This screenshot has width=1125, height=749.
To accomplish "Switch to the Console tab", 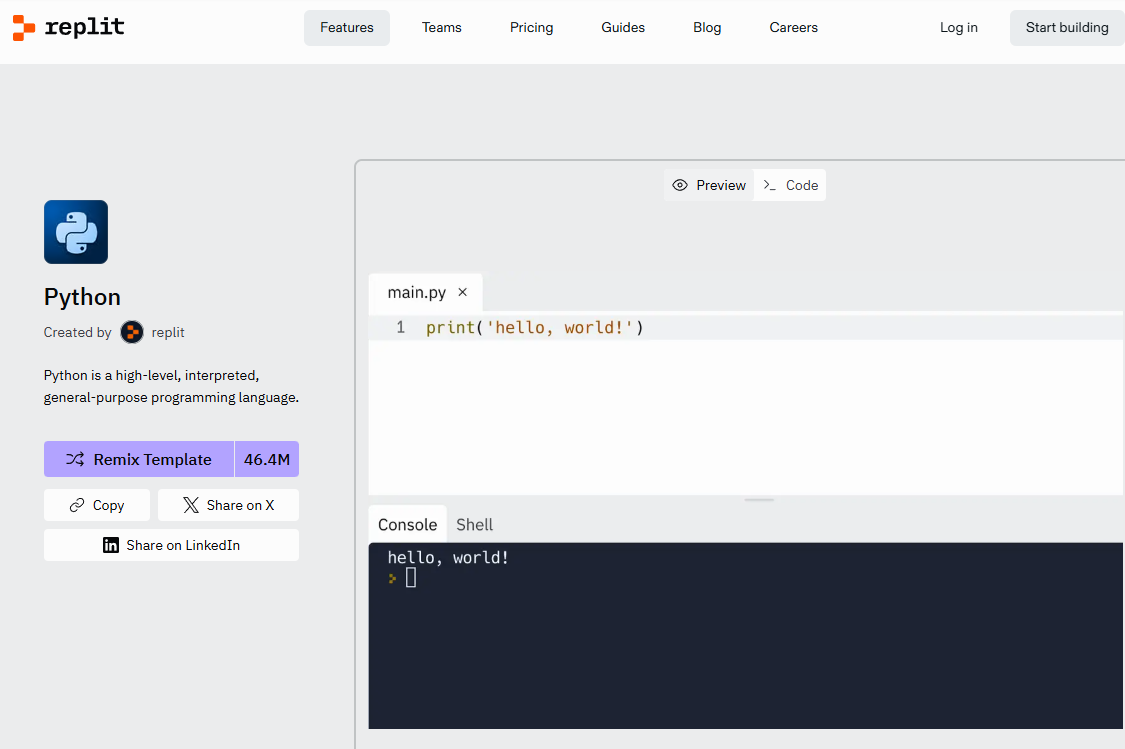I will pyautogui.click(x=408, y=524).
